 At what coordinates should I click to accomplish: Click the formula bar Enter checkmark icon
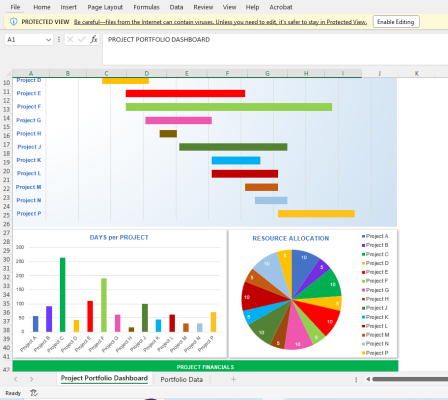pos(82,39)
